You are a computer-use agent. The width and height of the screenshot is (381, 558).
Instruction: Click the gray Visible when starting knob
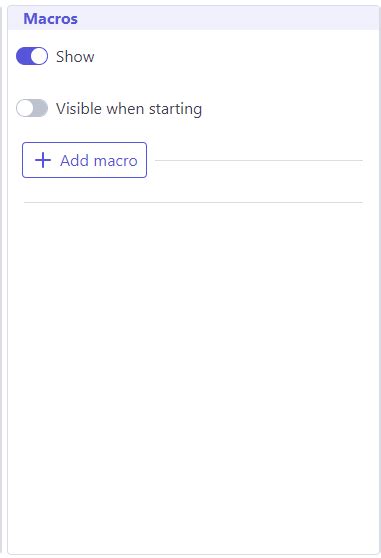pyautogui.click(x=25, y=108)
